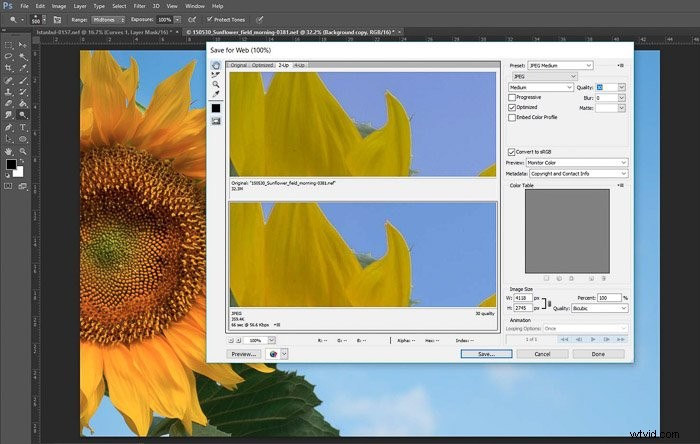700x444 pixels.
Task: Select the Paint Bucket tool
Action: pos(22,104)
